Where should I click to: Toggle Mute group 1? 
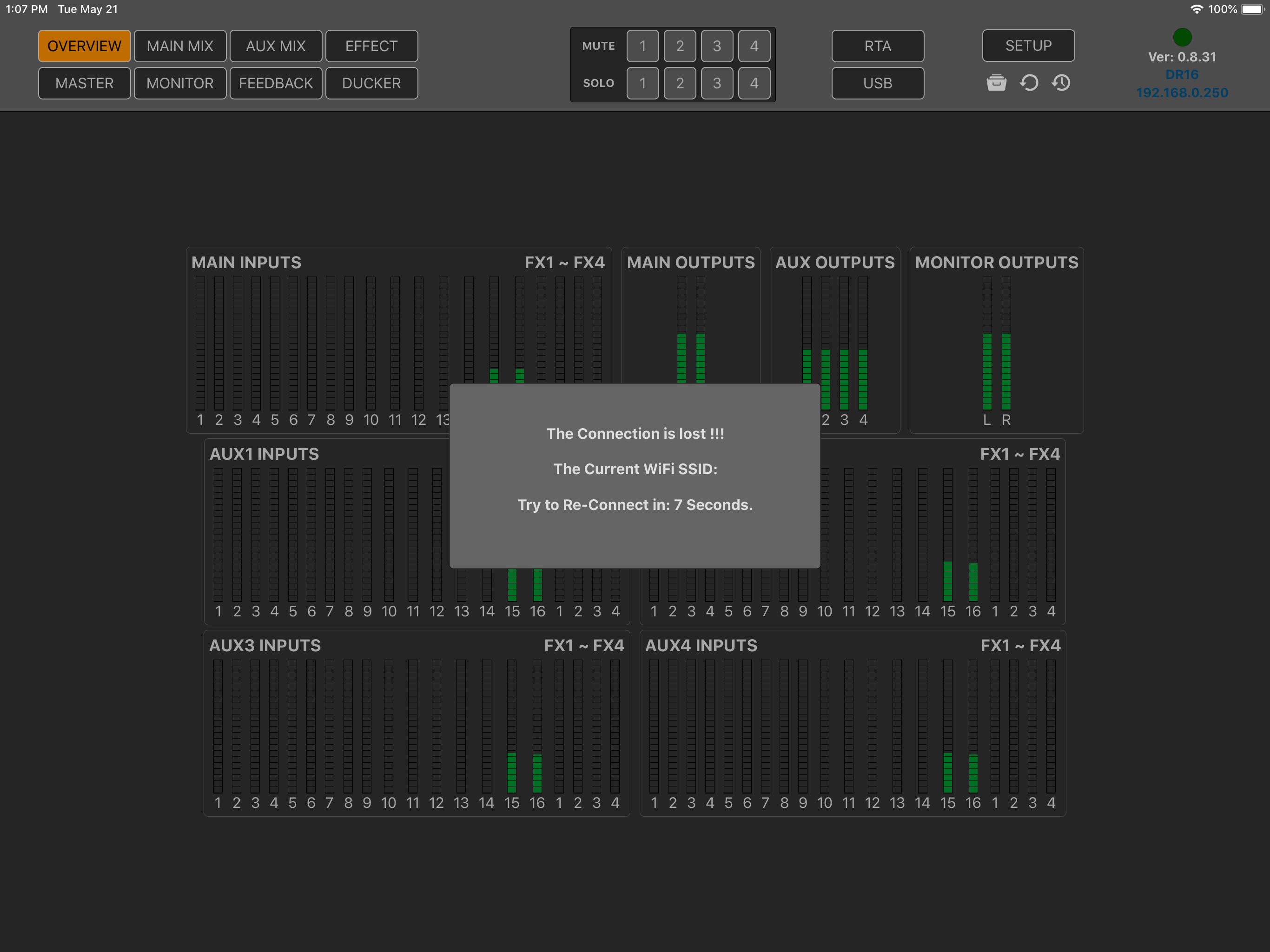[x=642, y=46]
